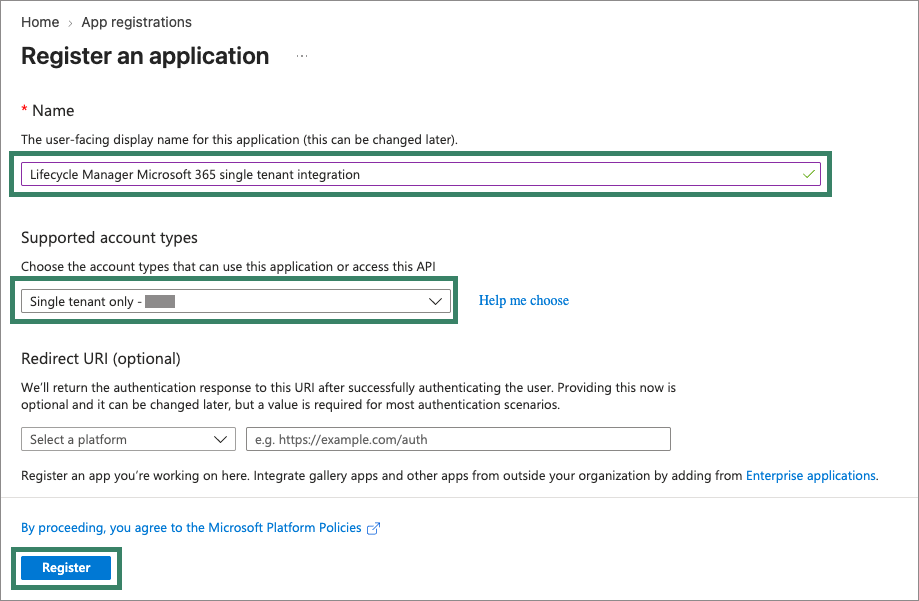Click the Register an application heading

(x=145, y=56)
